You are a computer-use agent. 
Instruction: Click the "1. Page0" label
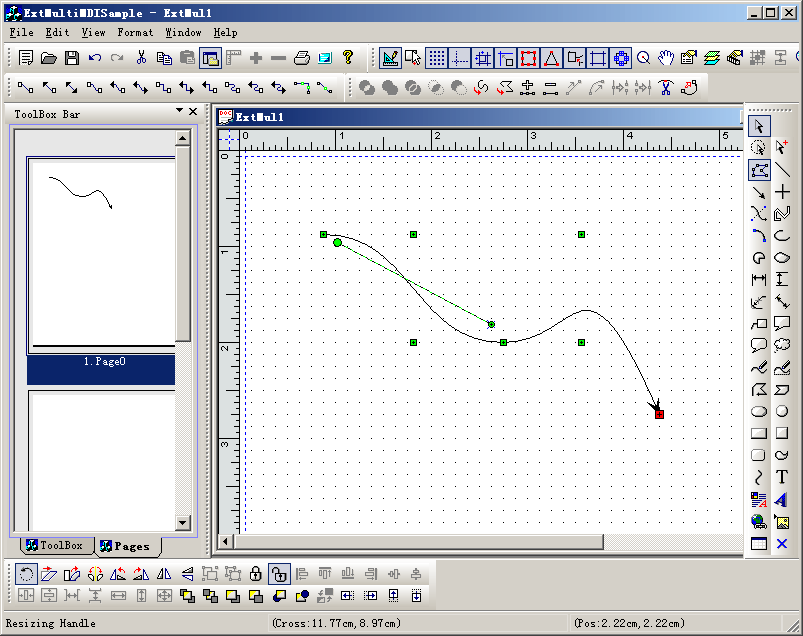pos(104,362)
